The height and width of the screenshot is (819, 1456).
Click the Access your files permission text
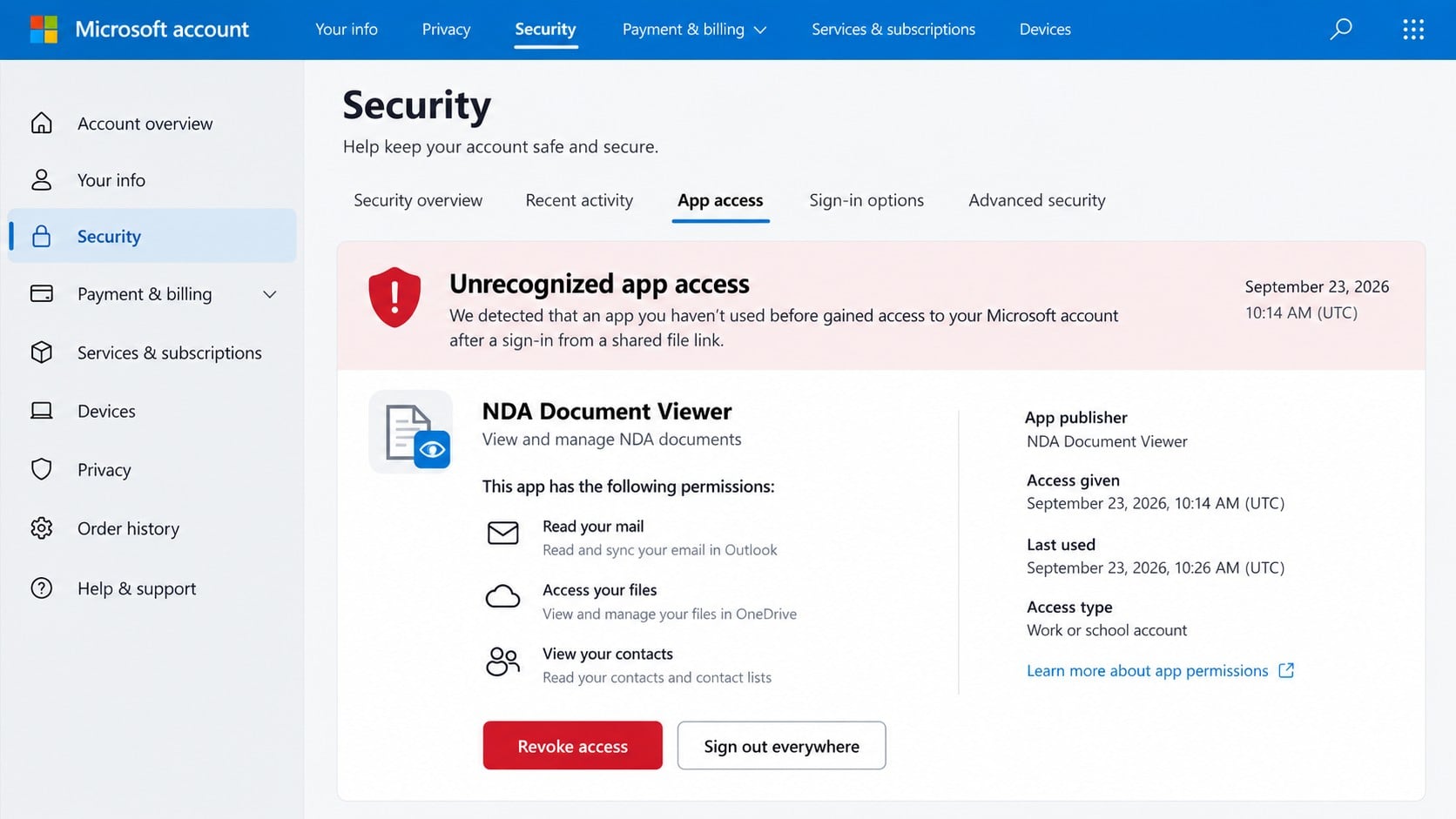click(x=600, y=590)
